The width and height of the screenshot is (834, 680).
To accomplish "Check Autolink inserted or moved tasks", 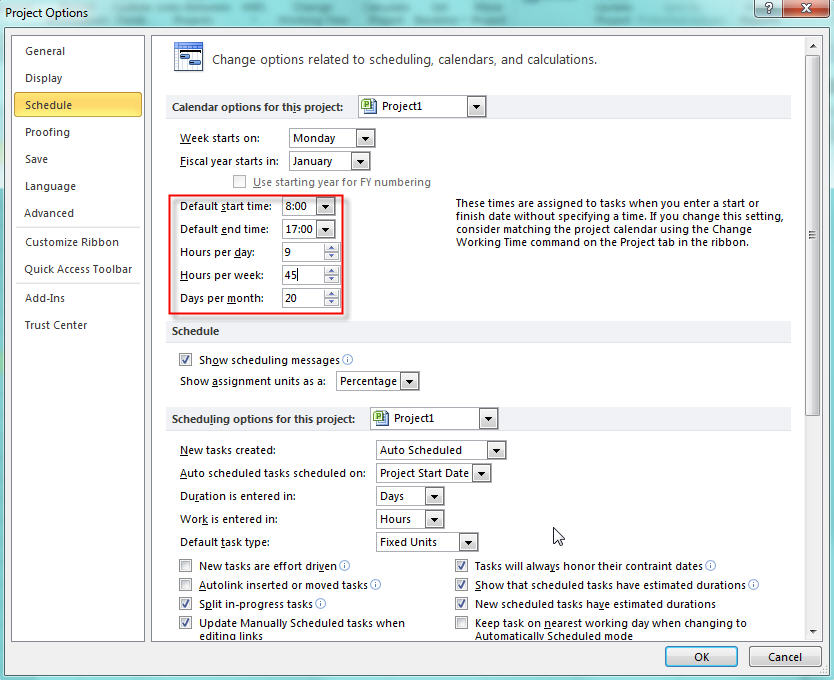I will pos(185,585).
